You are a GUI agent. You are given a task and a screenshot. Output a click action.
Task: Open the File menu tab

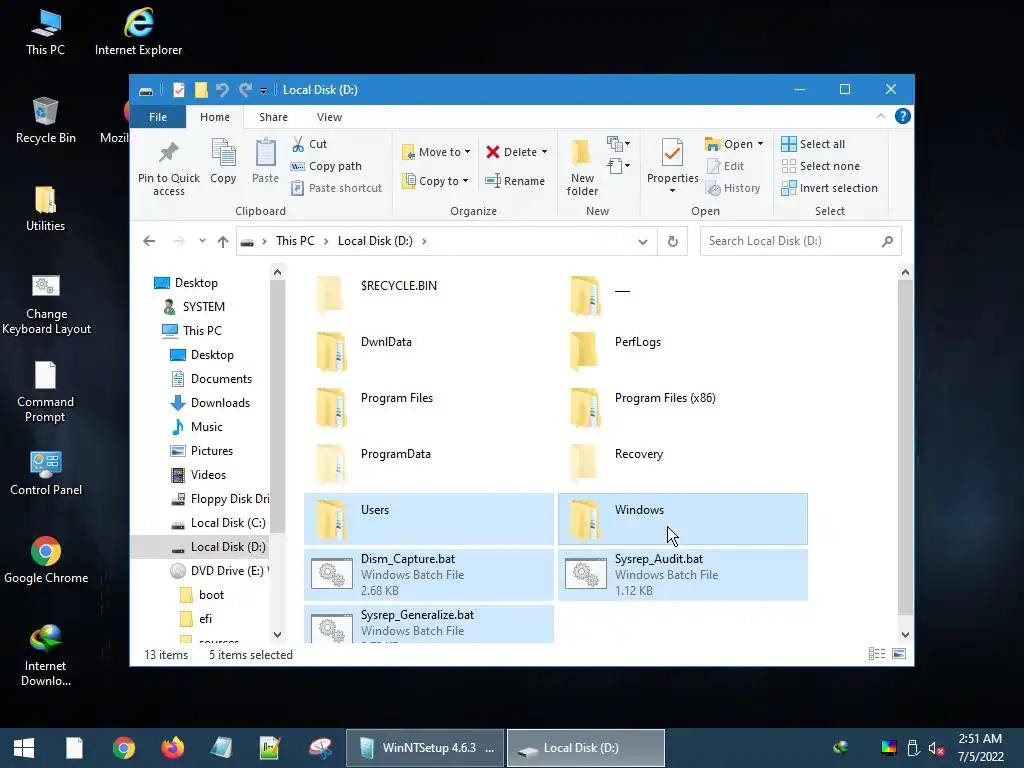tap(158, 117)
